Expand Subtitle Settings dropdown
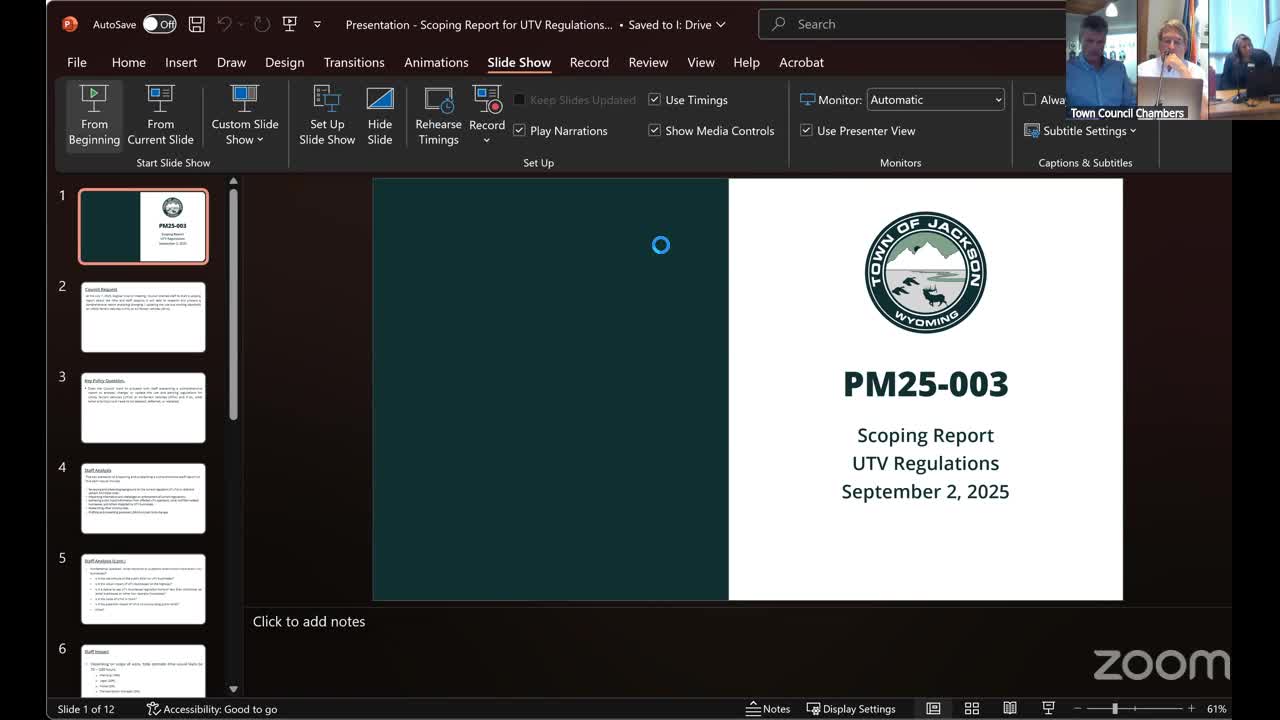Image resolution: width=1280 pixels, height=720 pixels. [x=1080, y=131]
